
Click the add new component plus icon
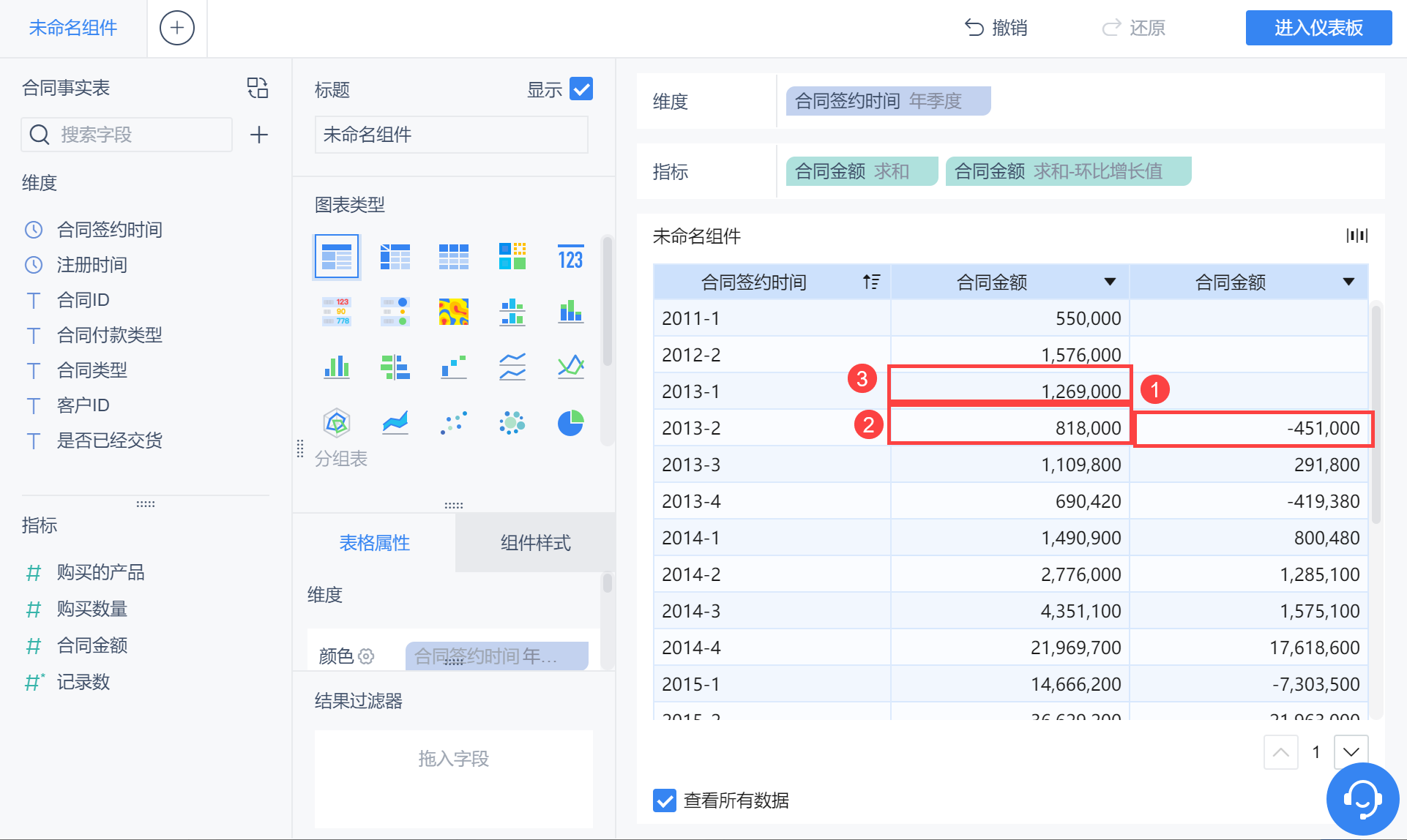click(x=177, y=28)
